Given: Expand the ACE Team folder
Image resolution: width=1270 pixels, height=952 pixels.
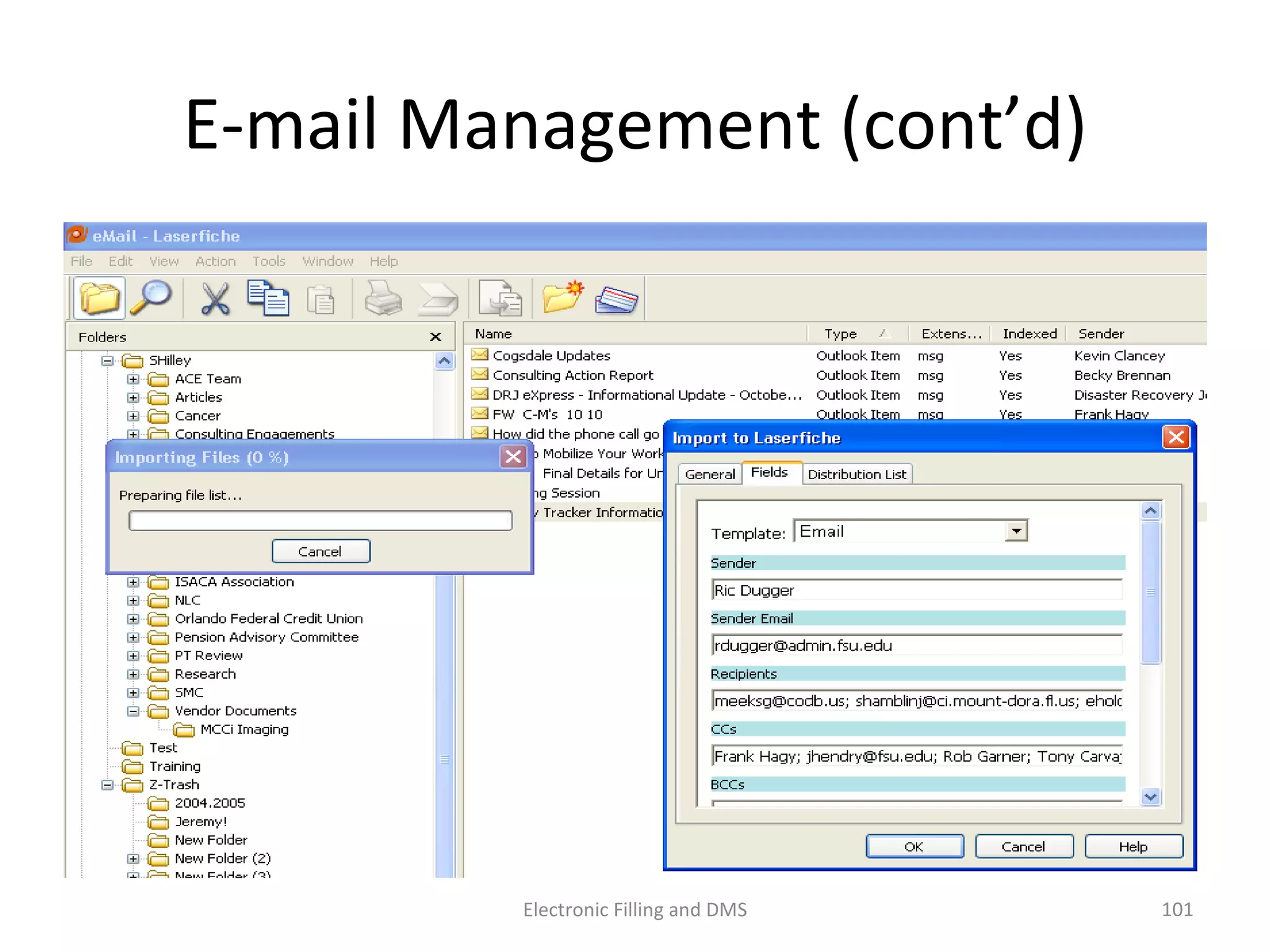Looking at the screenshot, I should tap(133, 379).
